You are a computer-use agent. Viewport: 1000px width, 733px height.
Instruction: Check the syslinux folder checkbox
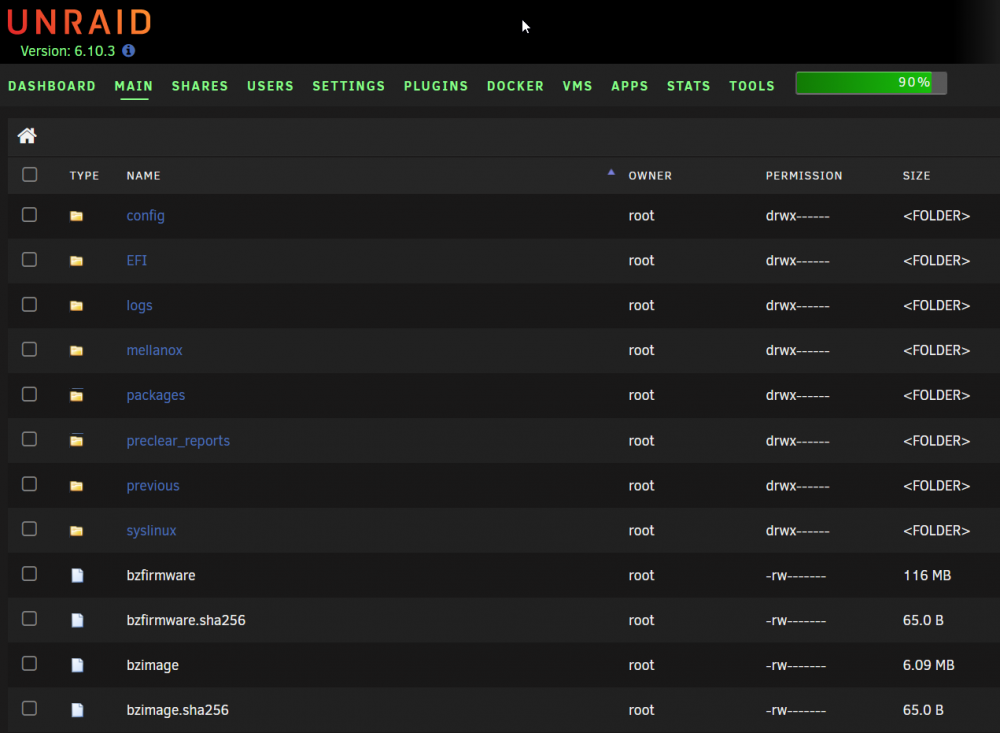coord(29,529)
